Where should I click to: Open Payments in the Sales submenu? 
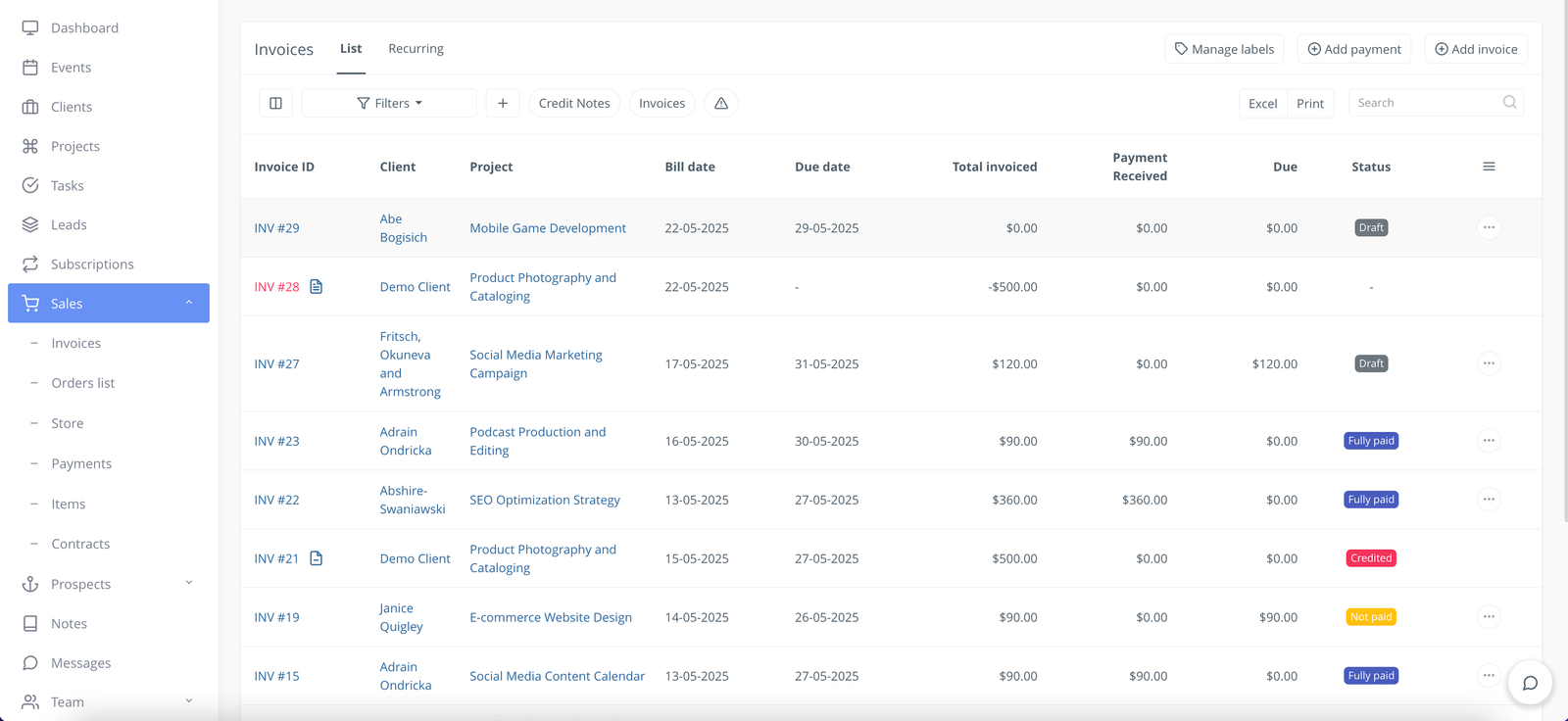click(81, 463)
